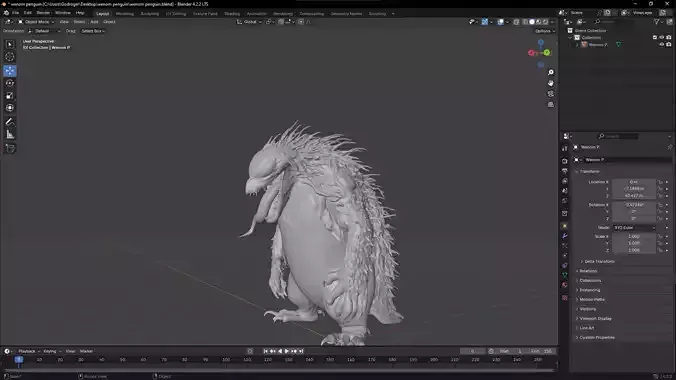676x380 pixels.
Task: Open the Modifiers properties tab
Action: click(x=565, y=236)
